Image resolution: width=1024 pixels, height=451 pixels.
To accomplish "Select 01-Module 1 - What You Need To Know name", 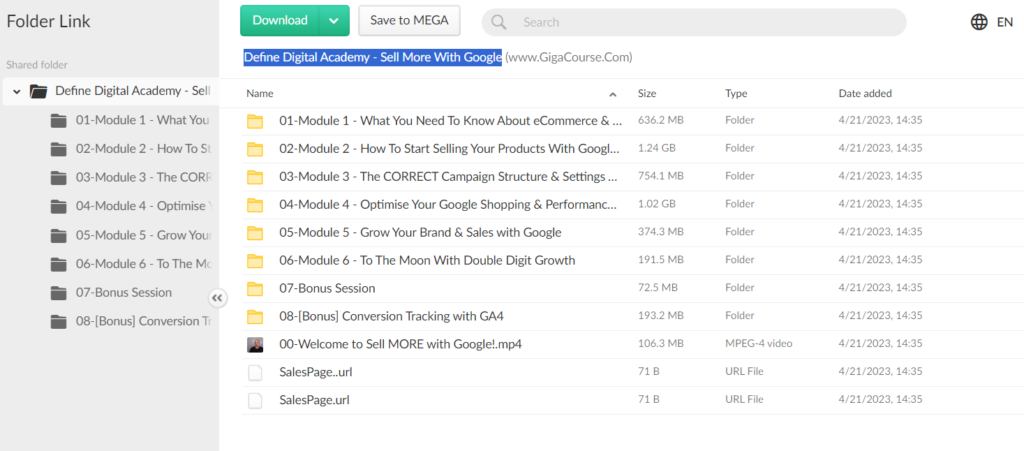I will click(x=451, y=121).
